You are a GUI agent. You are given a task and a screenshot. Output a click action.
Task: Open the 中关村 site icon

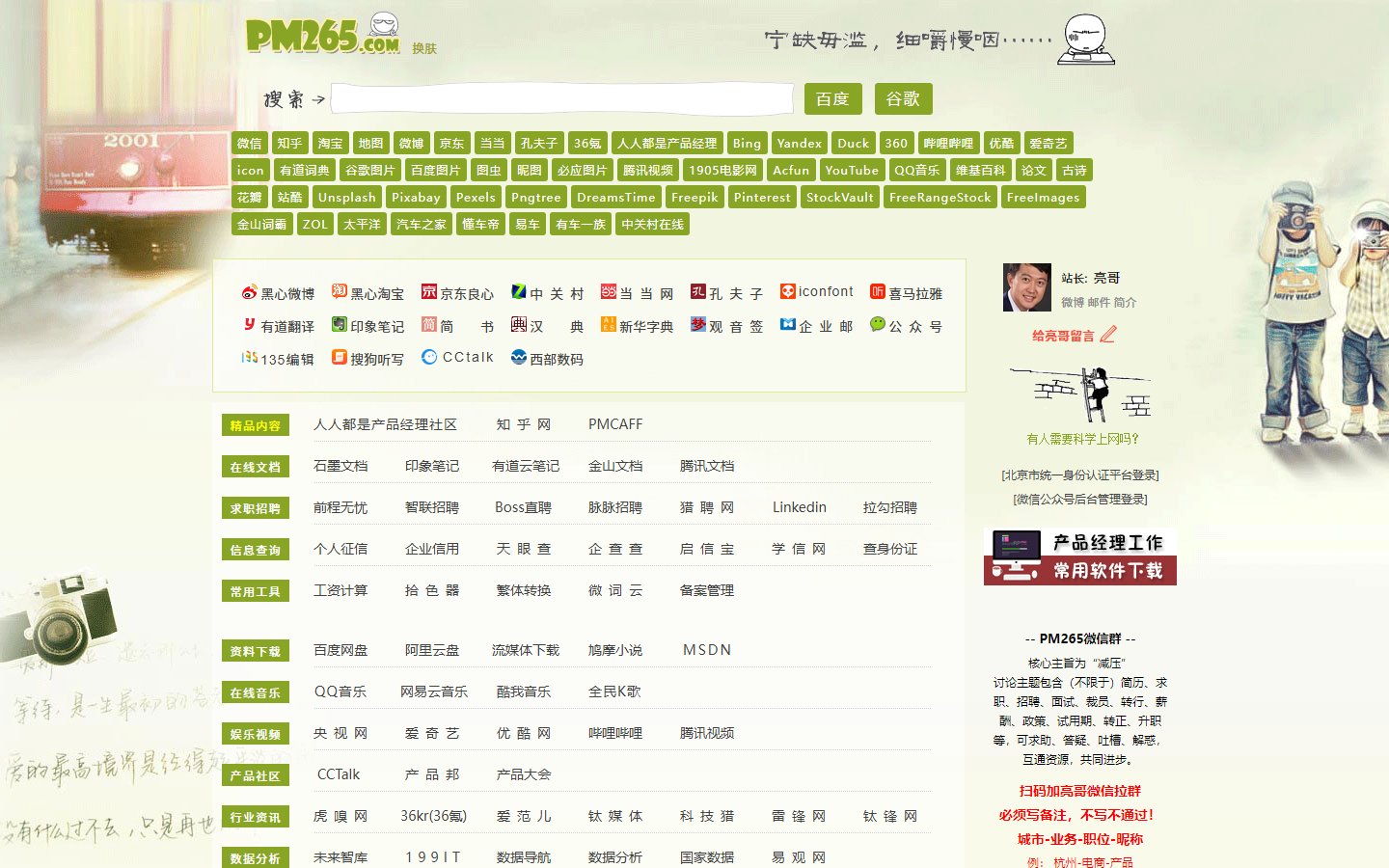coord(519,291)
